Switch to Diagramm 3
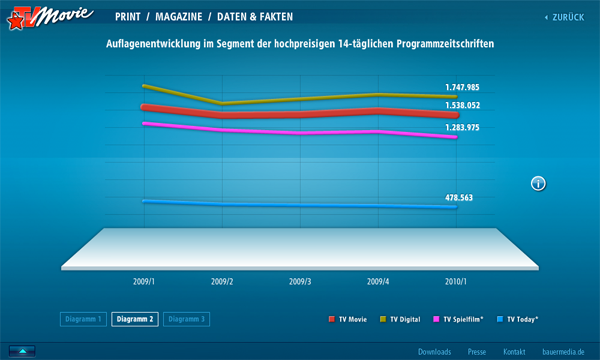The image size is (600, 360). tap(186, 319)
